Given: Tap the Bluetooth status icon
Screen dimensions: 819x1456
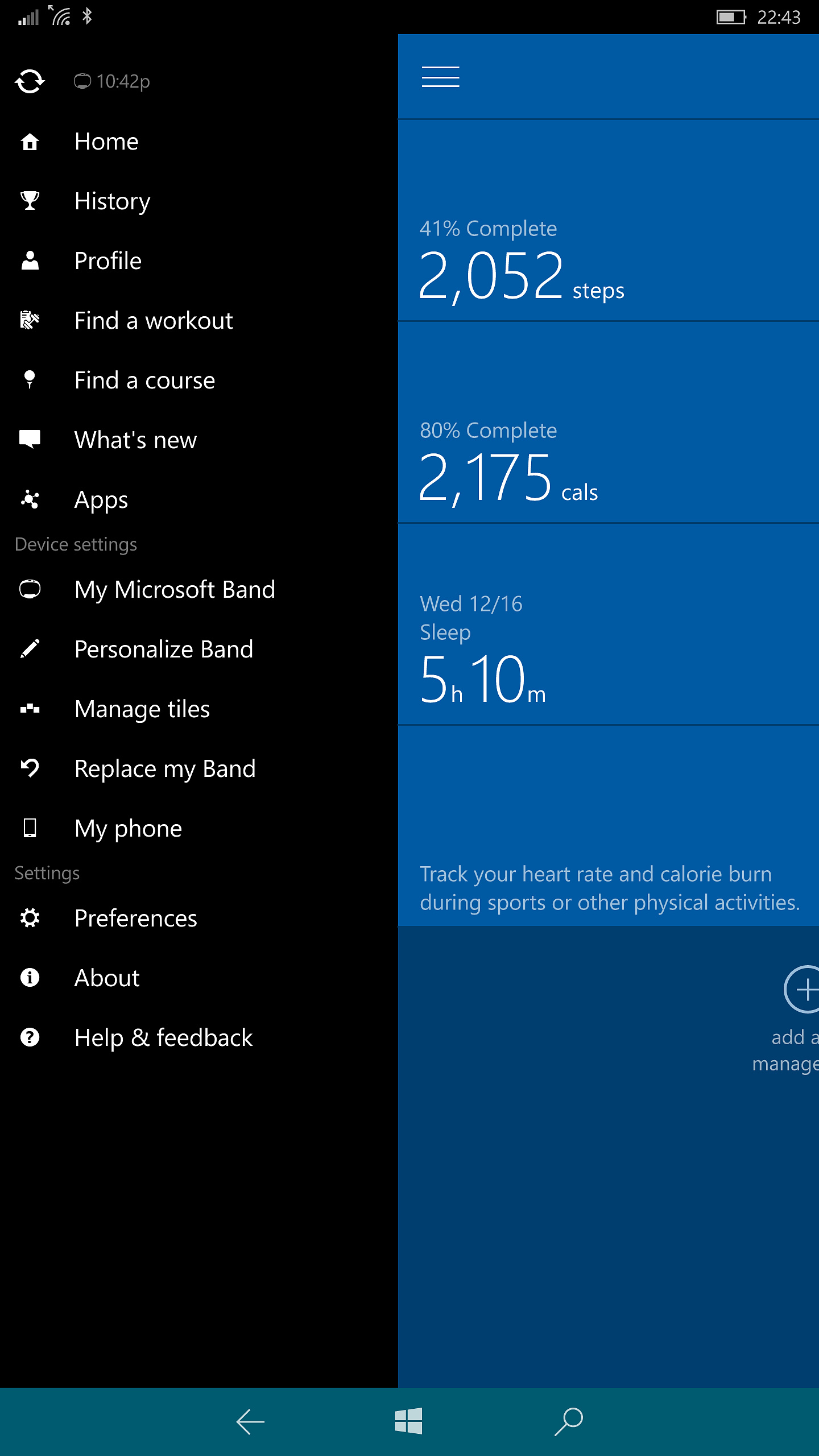Looking at the screenshot, I should click(x=87, y=16).
